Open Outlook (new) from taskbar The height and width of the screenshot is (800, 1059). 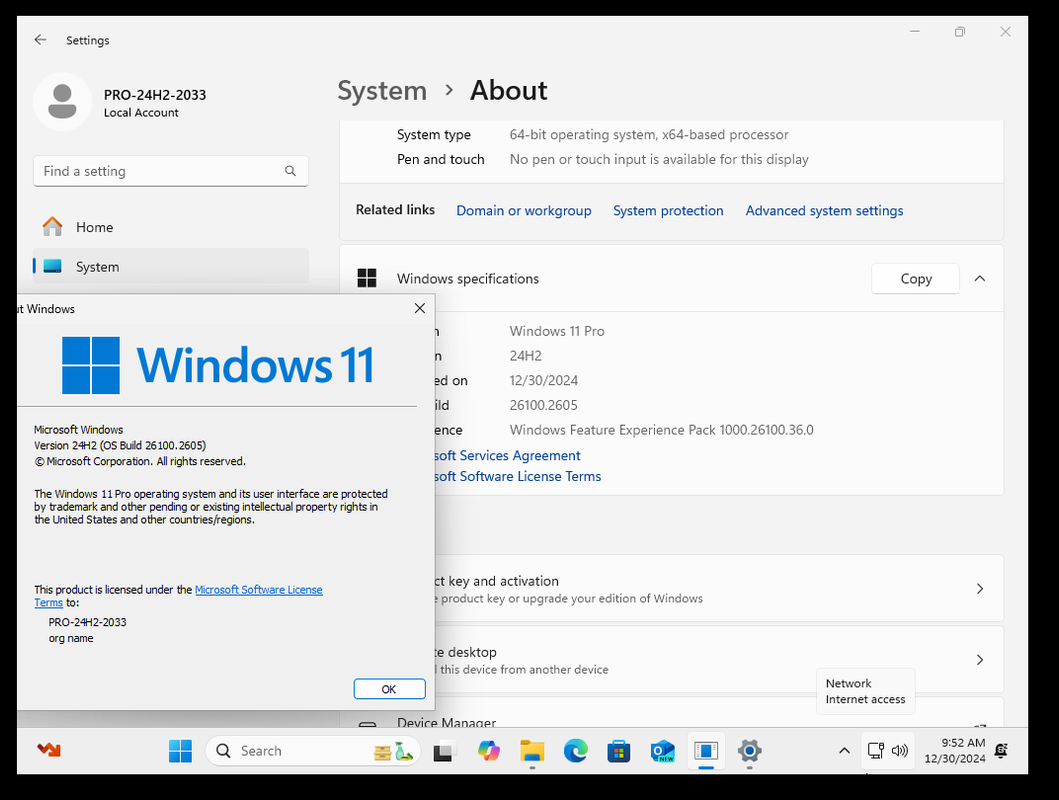(x=663, y=751)
